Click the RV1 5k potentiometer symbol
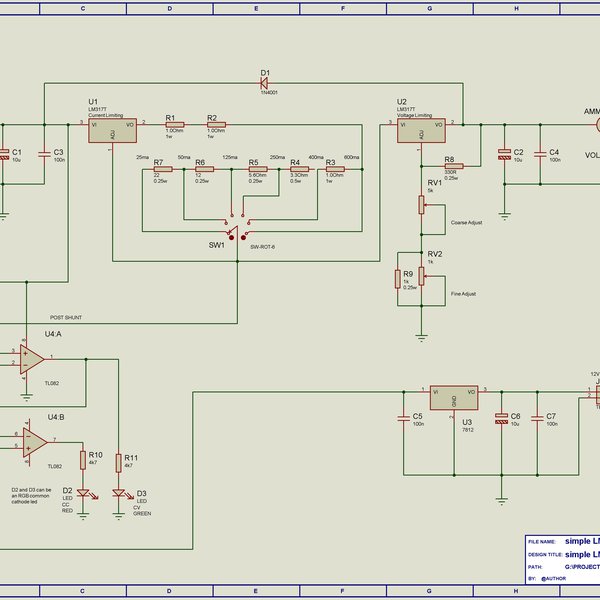This screenshot has width=600, height=600. (422, 205)
